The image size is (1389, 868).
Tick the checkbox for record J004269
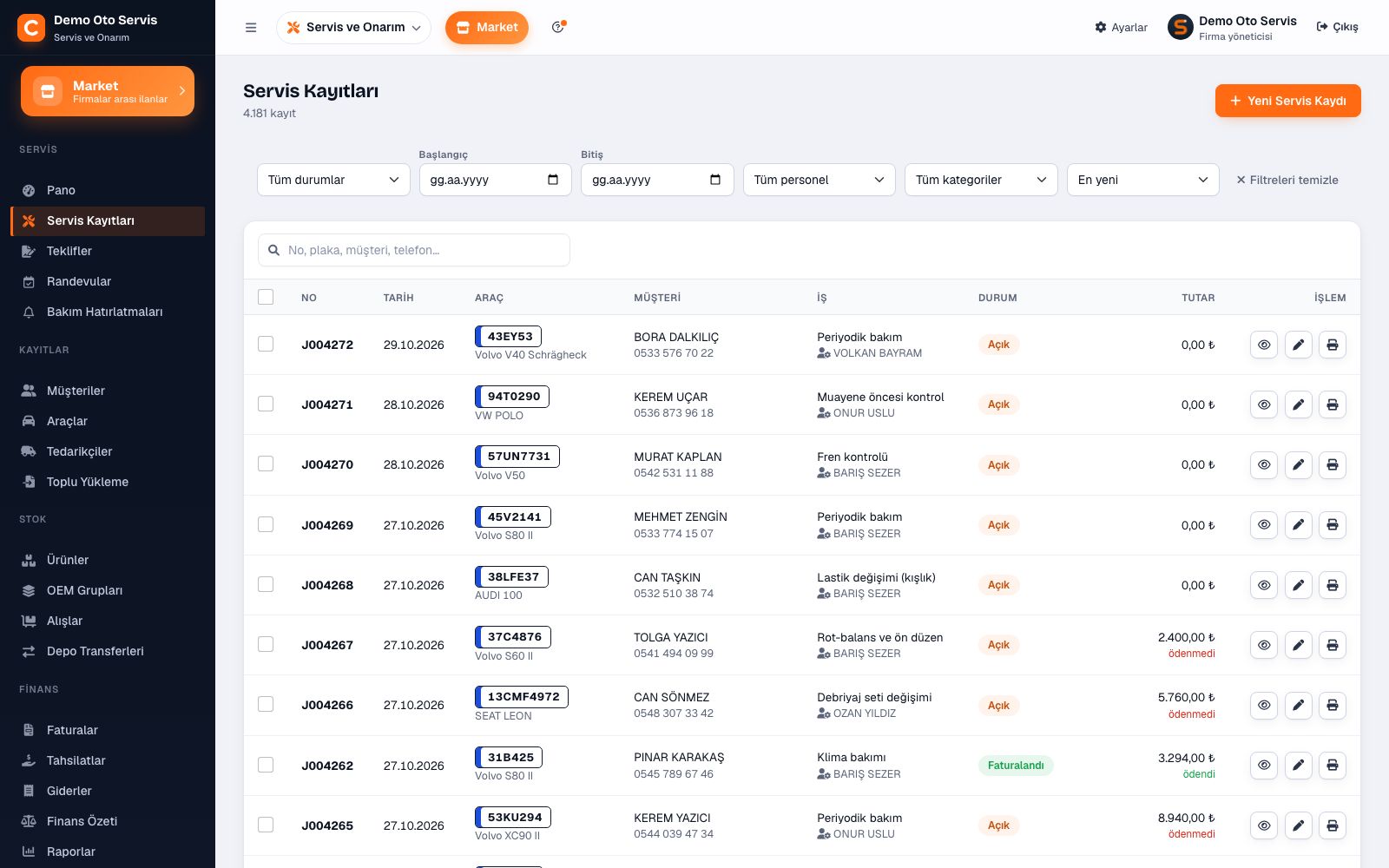(266, 524)
